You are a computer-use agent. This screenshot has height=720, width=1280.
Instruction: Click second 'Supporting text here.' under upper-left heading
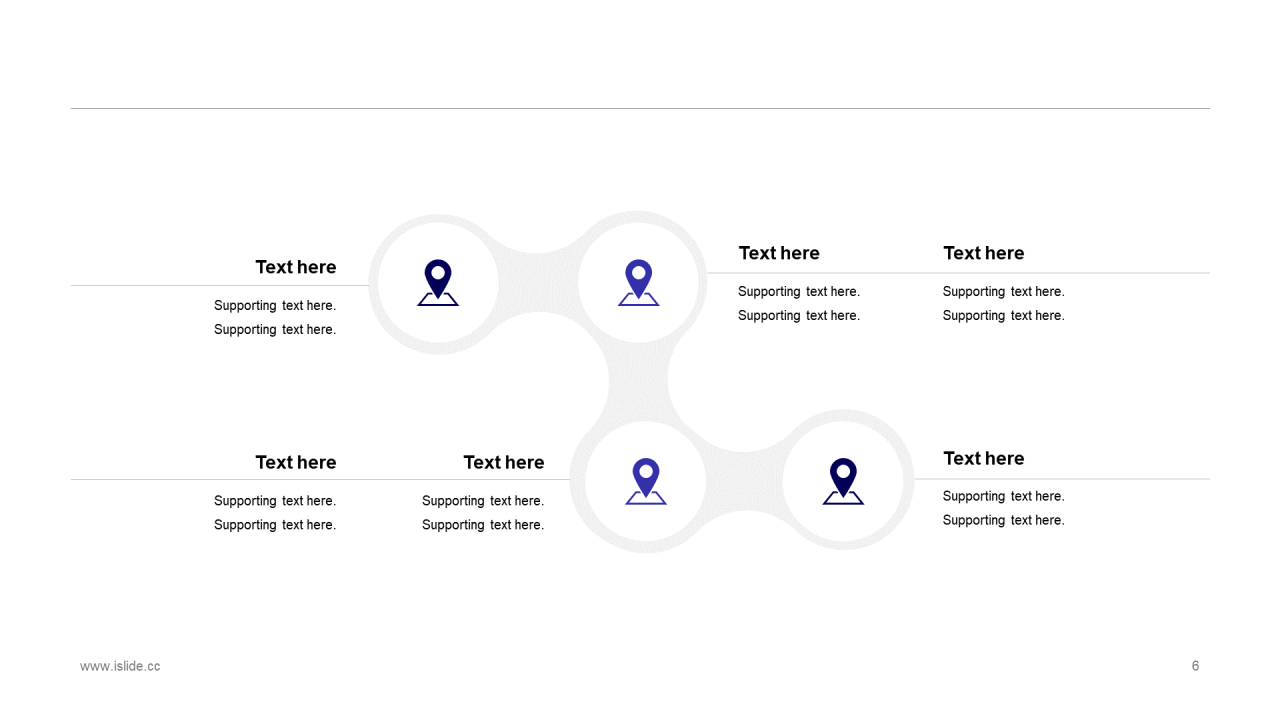tap(275, 330)
